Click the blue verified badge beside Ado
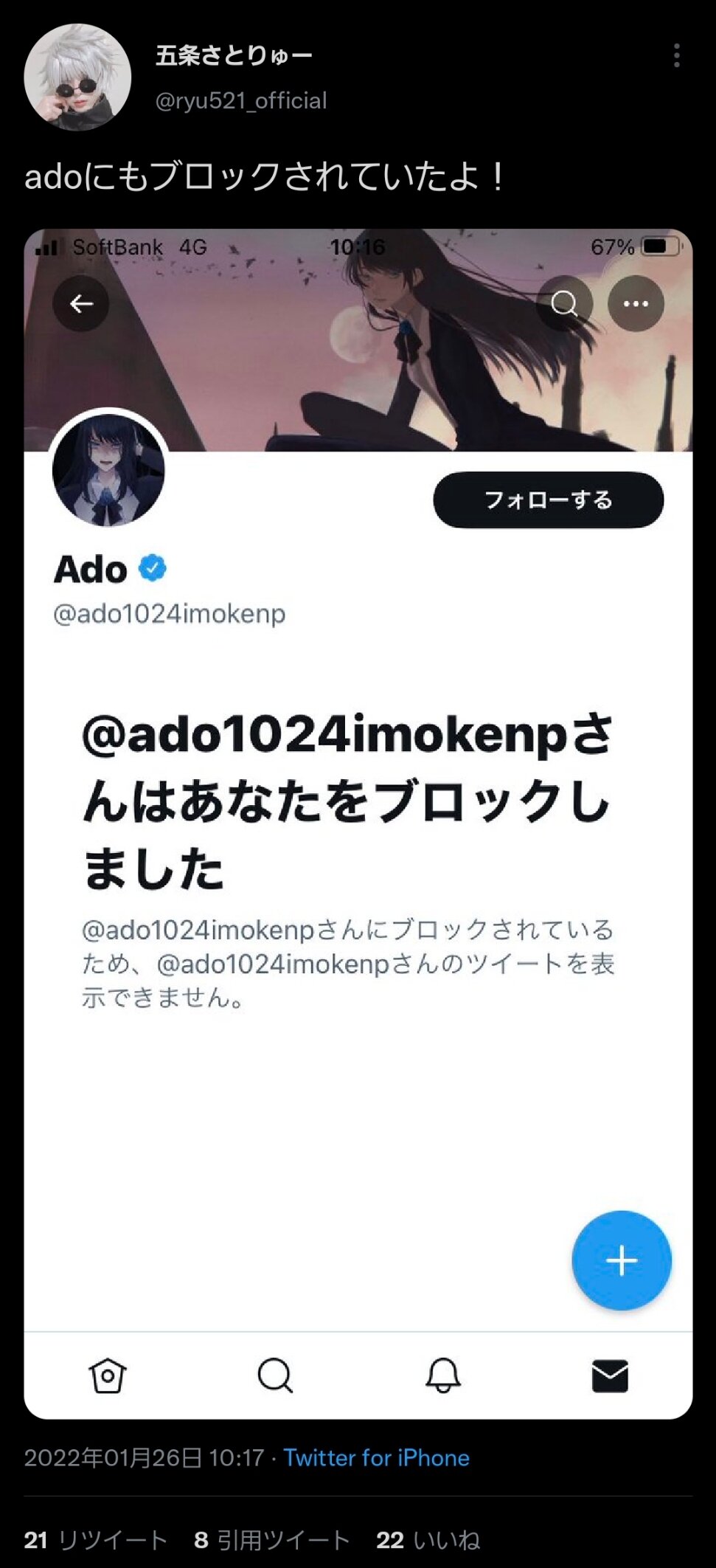This screenshot has height=1568, width=716. click(x=153, y=568)
